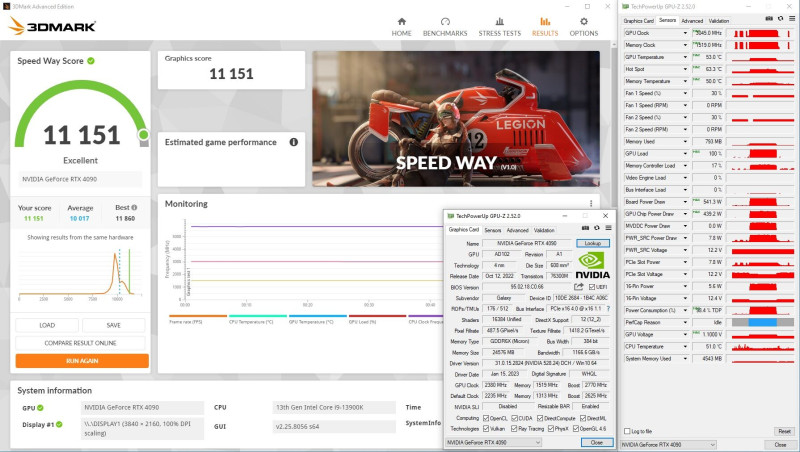Toggle the UEFI checkbox
The image size is (800, 452).
592,287
